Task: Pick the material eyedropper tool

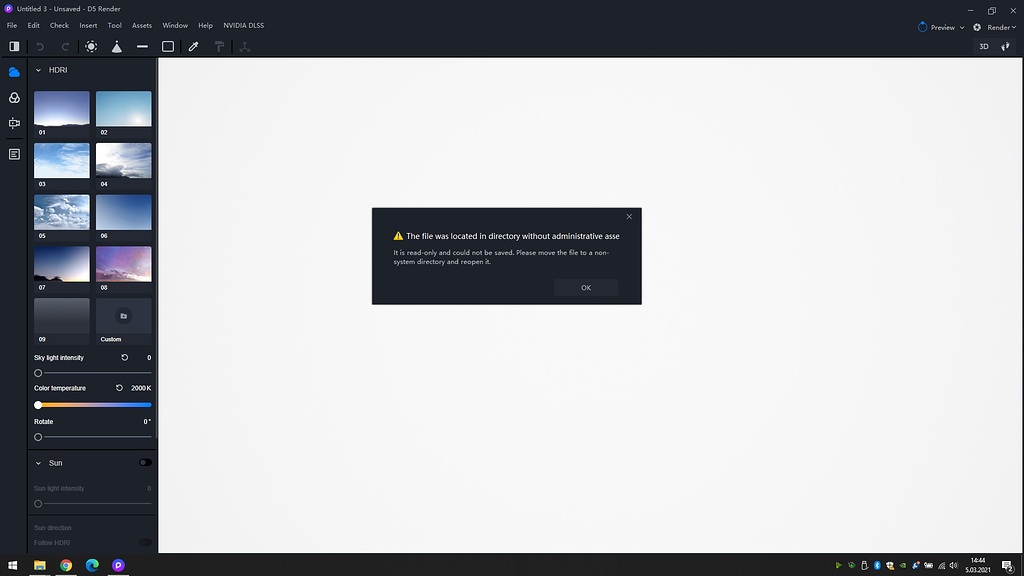Action: [193, 46]
